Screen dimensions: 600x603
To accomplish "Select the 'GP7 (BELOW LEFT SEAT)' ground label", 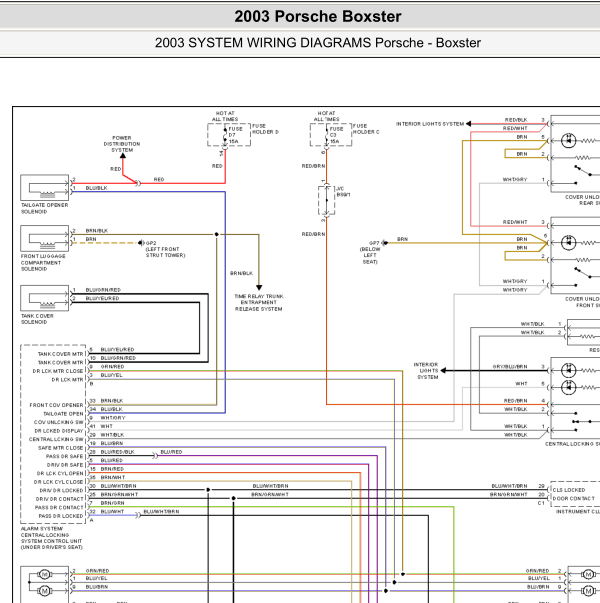I will (370, 252).
